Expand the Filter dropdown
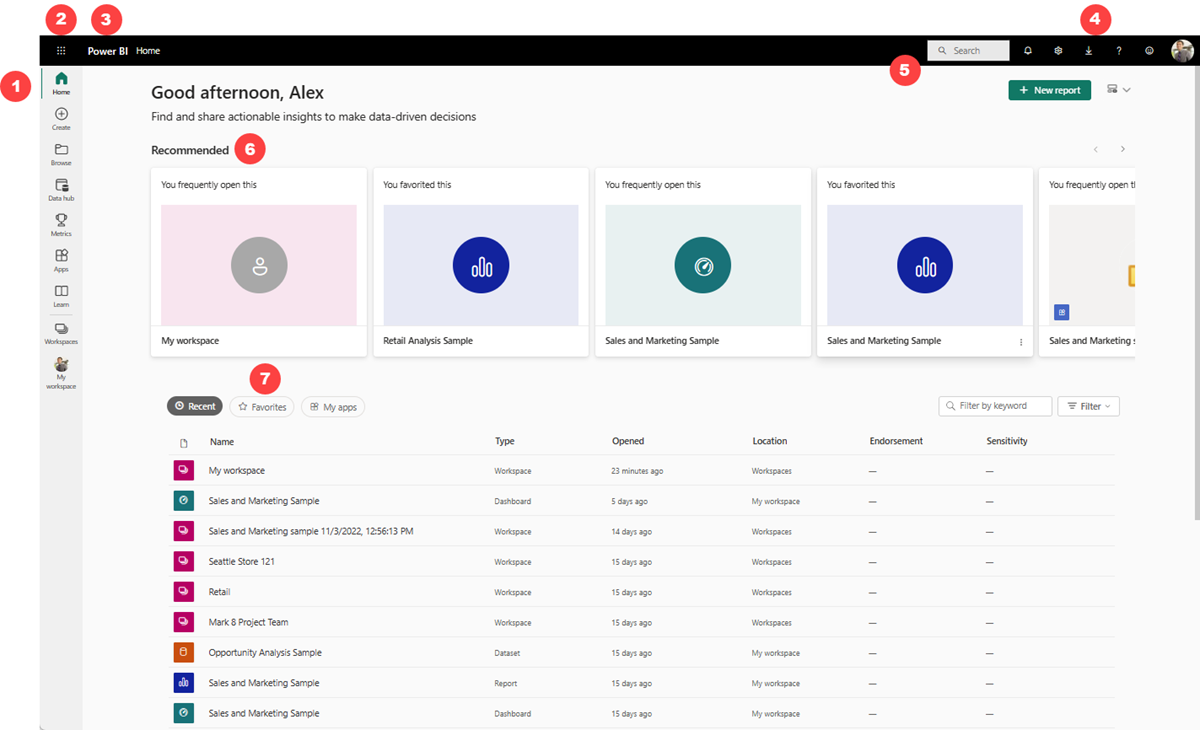The width and height of the screenshot is (1200, 730). [x=1088, y=406]
